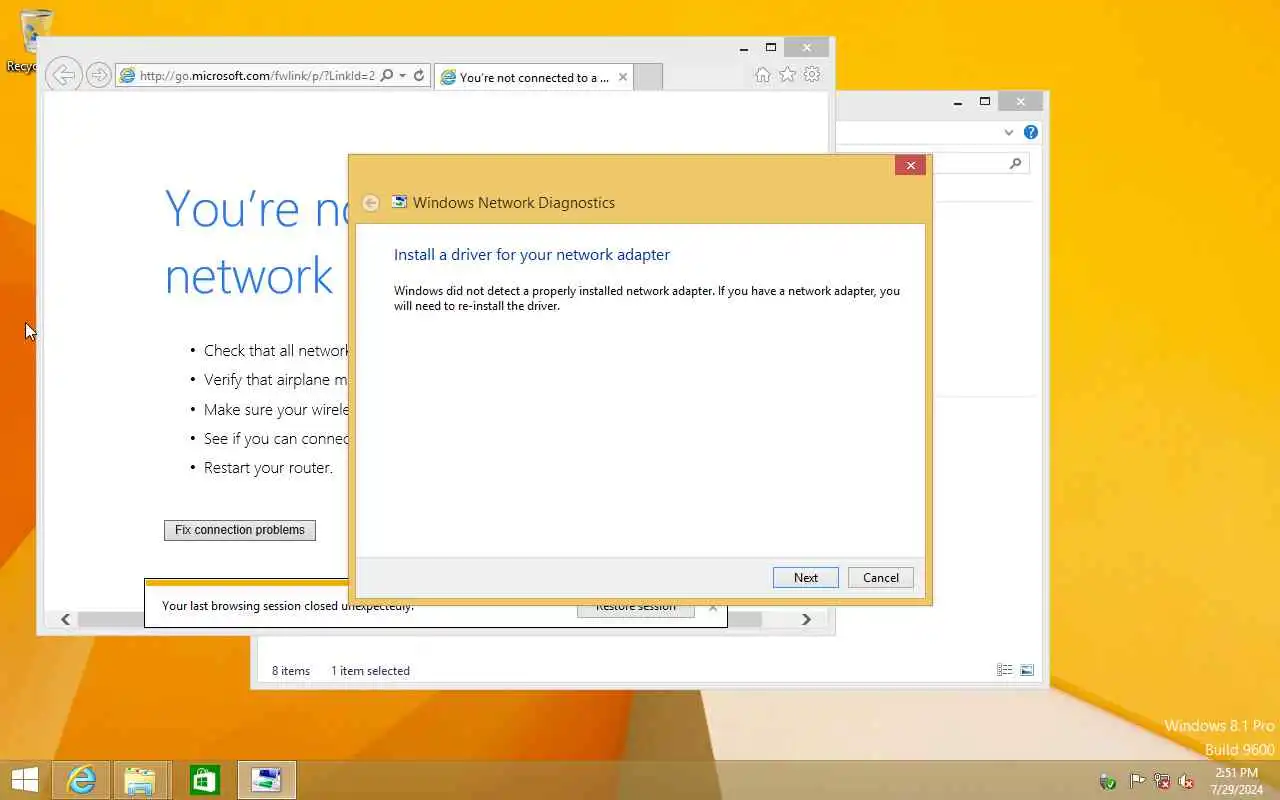Open the Internet Explorer Tools gear
The height and width of the screenshot is (800, 1280).
[x=812, y=75]
